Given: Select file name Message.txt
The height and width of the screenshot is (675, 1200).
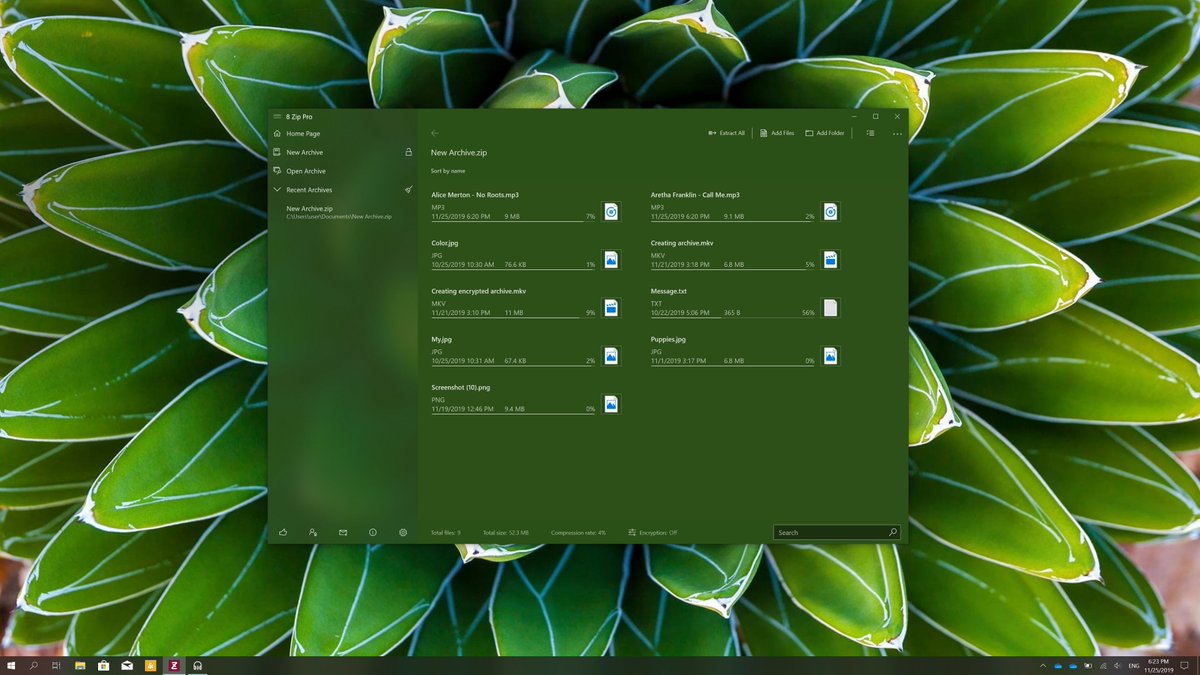Looking at the screenshot, I should (669, 291).
